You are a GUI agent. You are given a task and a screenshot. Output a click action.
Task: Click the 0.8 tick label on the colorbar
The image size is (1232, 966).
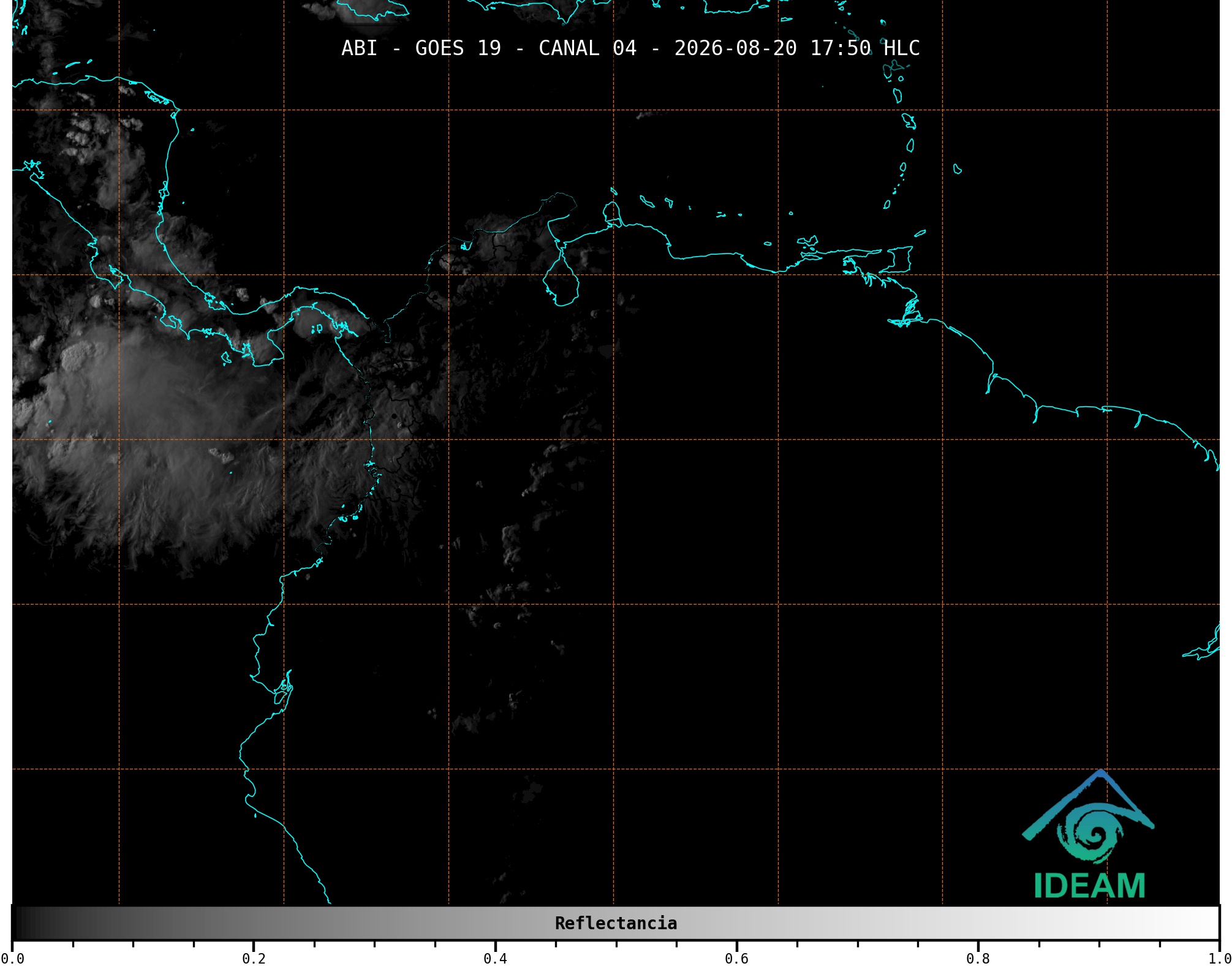point(978,959)
